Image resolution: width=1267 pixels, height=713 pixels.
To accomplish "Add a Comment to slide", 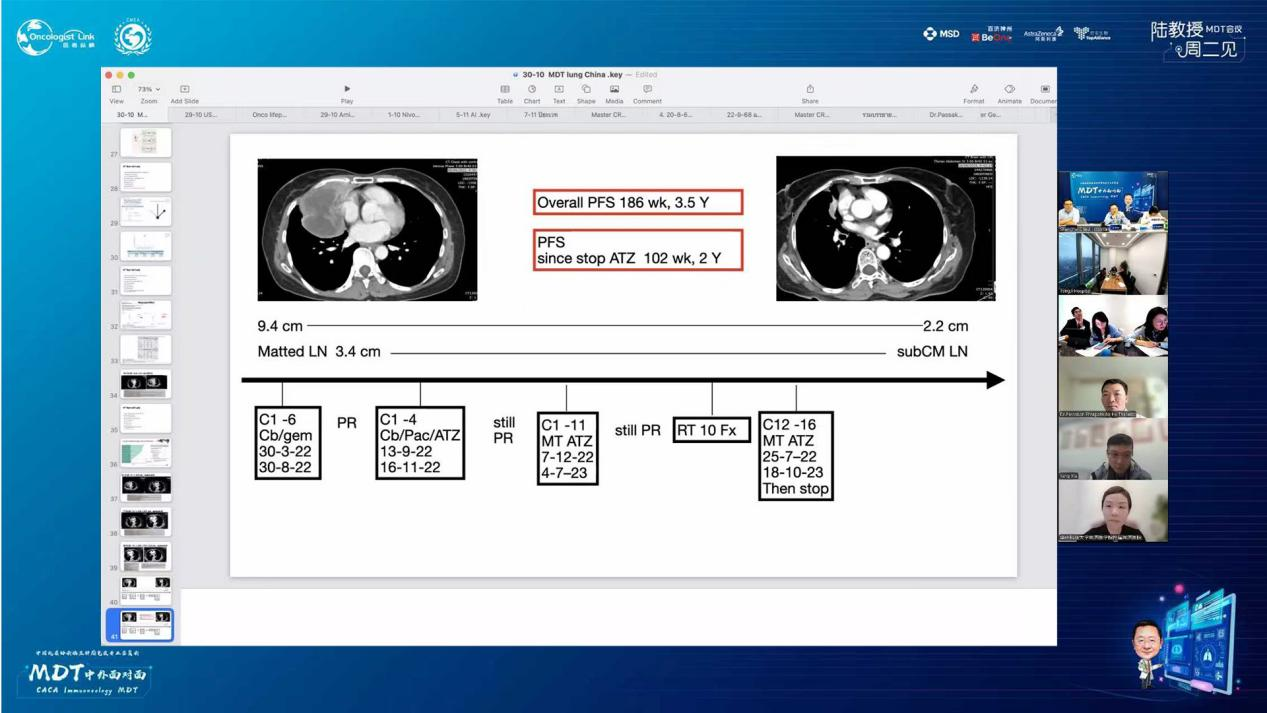I will click(x=647, y=90).
